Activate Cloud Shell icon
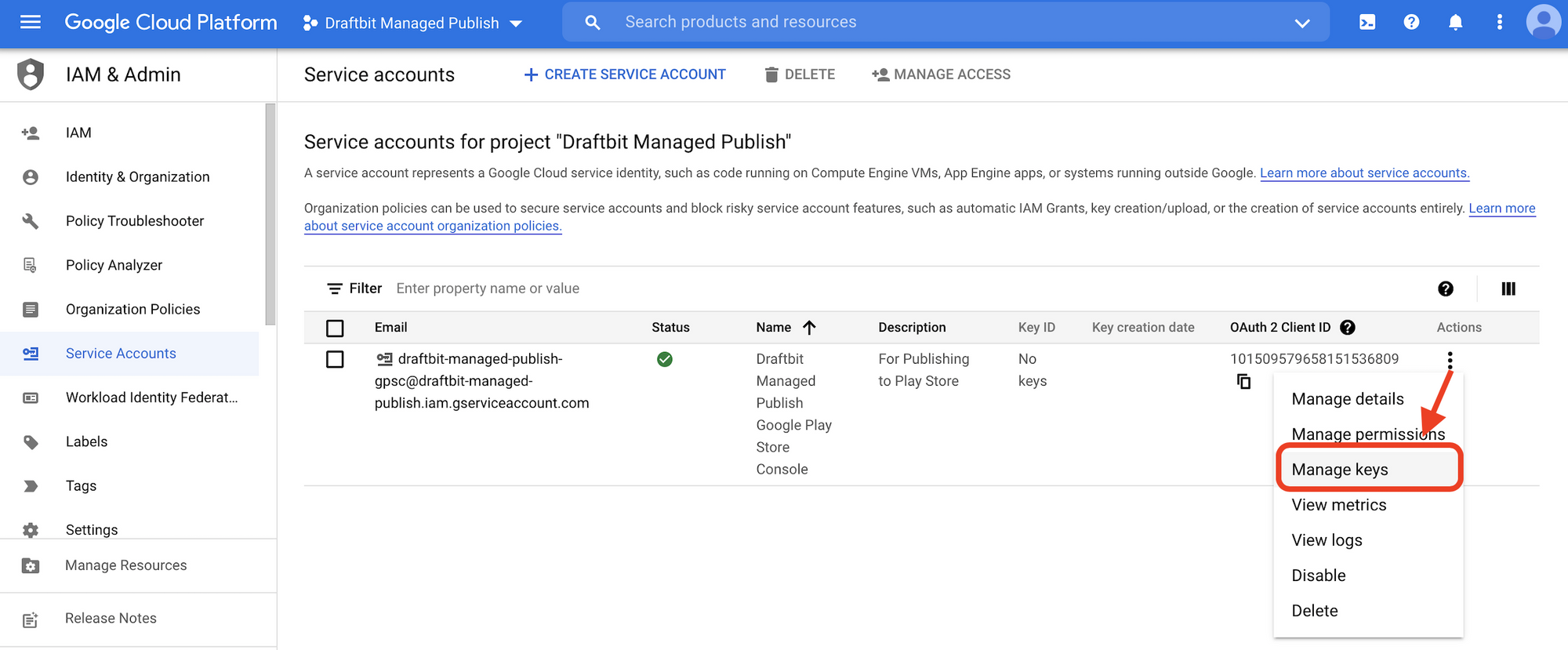 (x=1367, y=22)
